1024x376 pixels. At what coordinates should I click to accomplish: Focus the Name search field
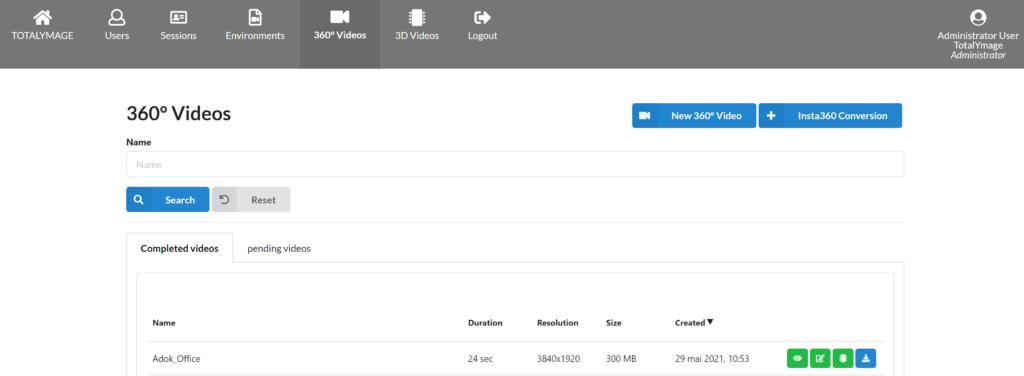click(x=515, y=164)
